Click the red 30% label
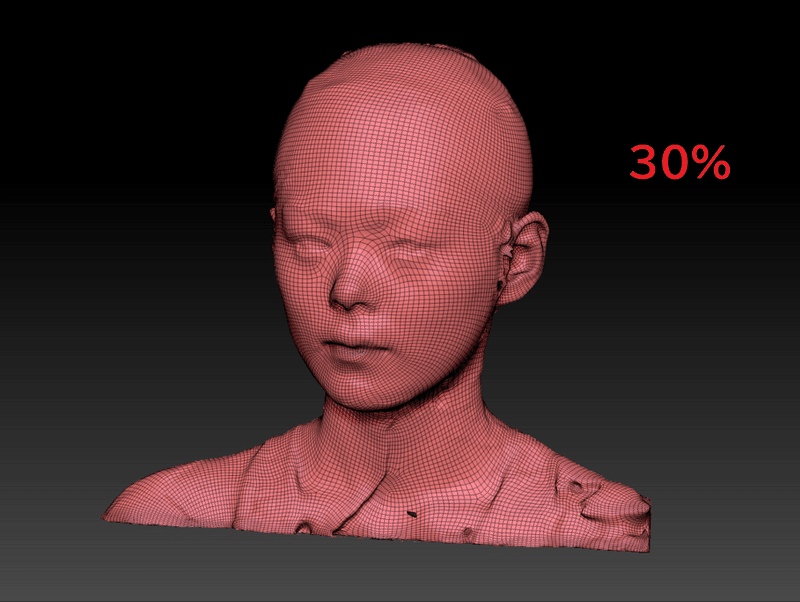Image resolution: width=800 pixels, height=602 pixels. 680,162
